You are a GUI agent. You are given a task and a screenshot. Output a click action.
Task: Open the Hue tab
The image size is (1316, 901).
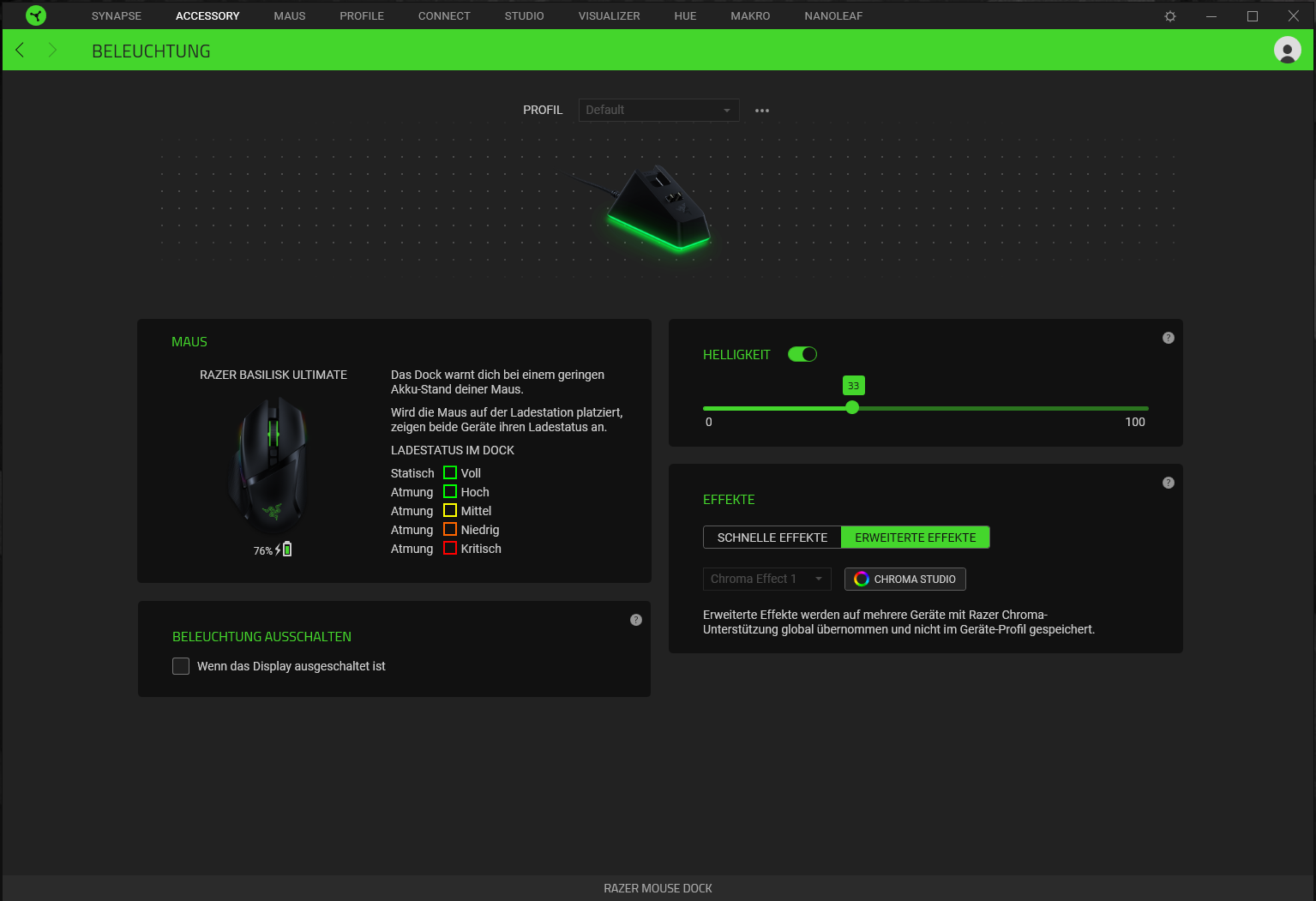(685, 15)
